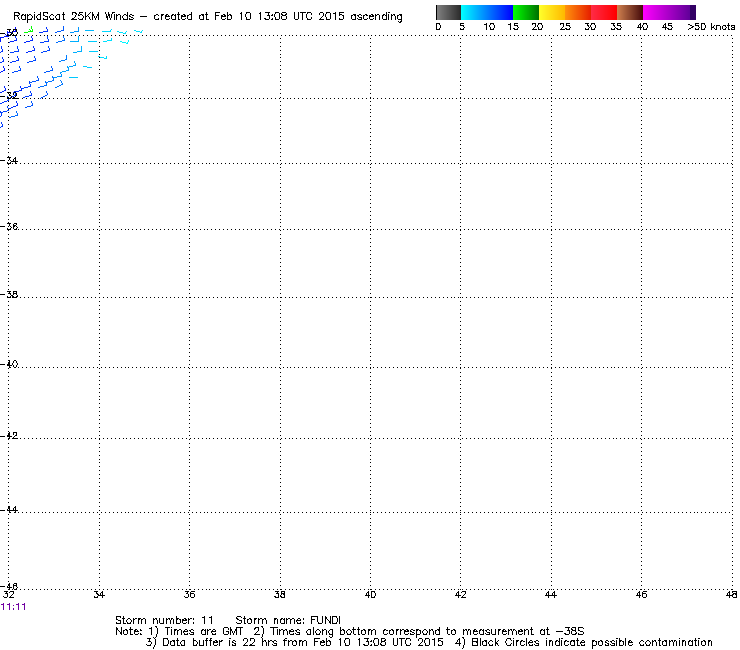Click the legend tick label '25'
Screen dimensions: 740x650
[565, 27]
